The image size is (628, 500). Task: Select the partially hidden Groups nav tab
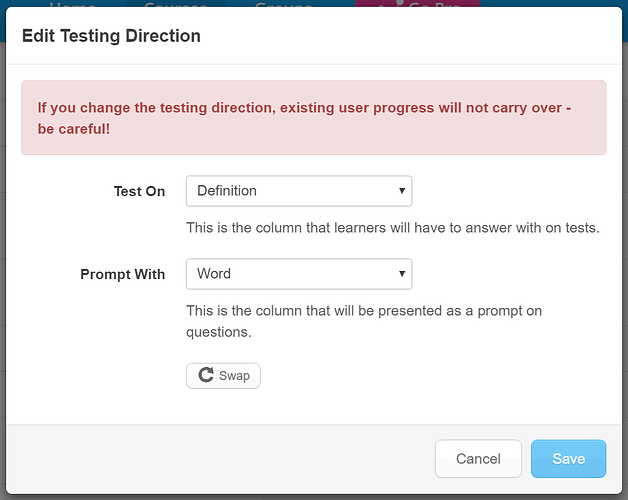point(283,4)
